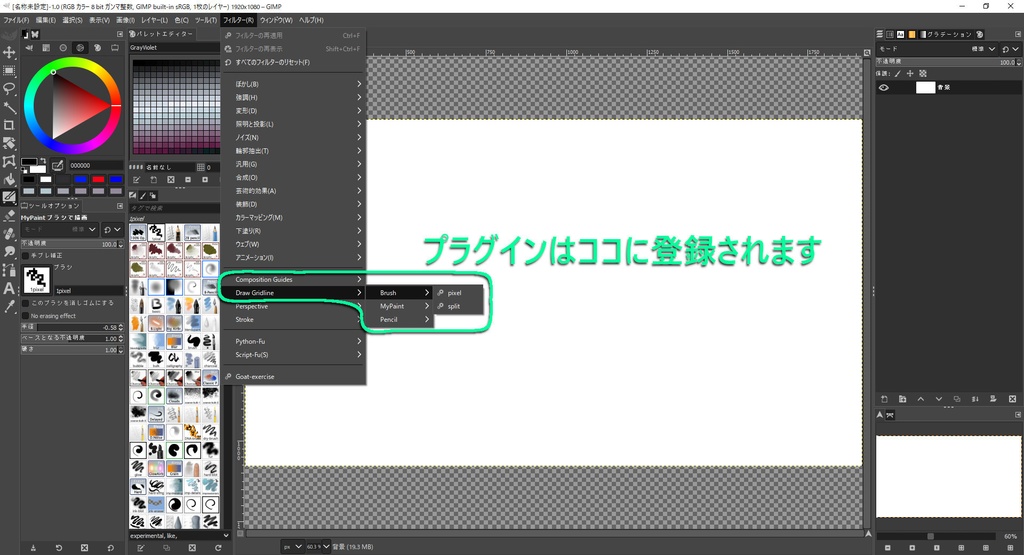Select the Text tool
Image resolution: width=1024 pixels, height=555 pixels.
9,288
